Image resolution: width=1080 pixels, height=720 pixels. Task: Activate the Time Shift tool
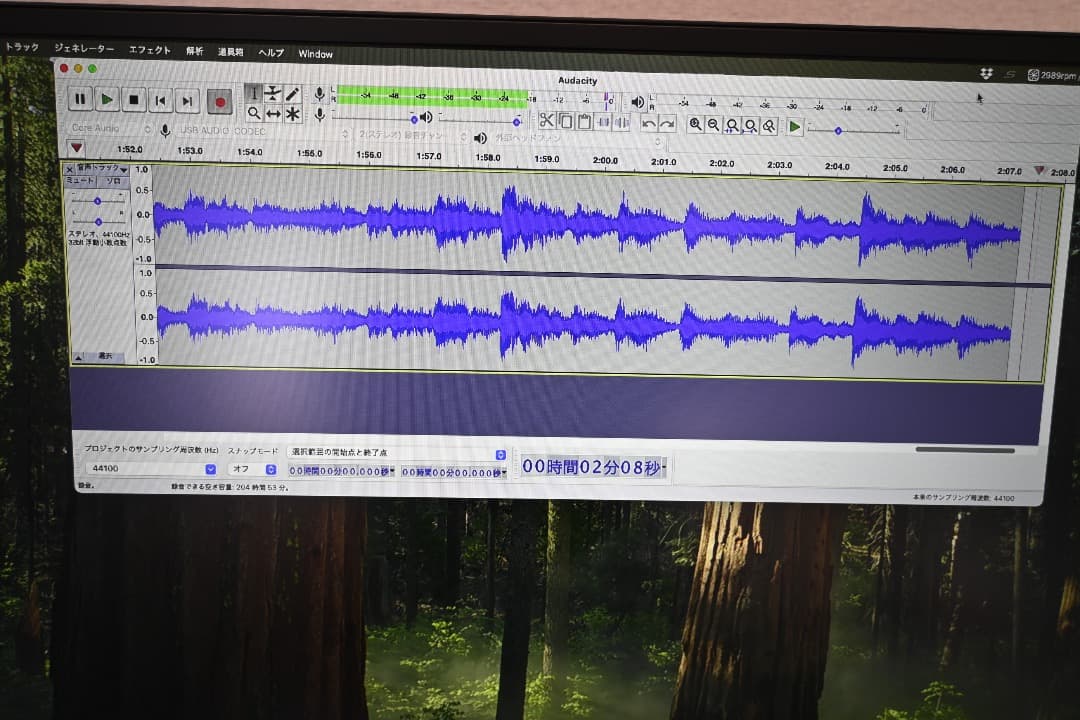pyautogui.click(x=273, y=114)
